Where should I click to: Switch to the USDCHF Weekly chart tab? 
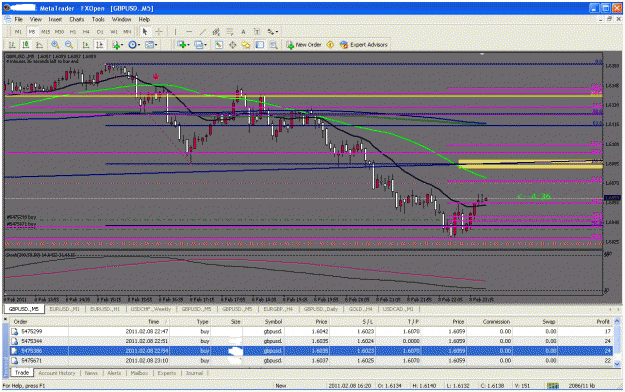(151, 309)
